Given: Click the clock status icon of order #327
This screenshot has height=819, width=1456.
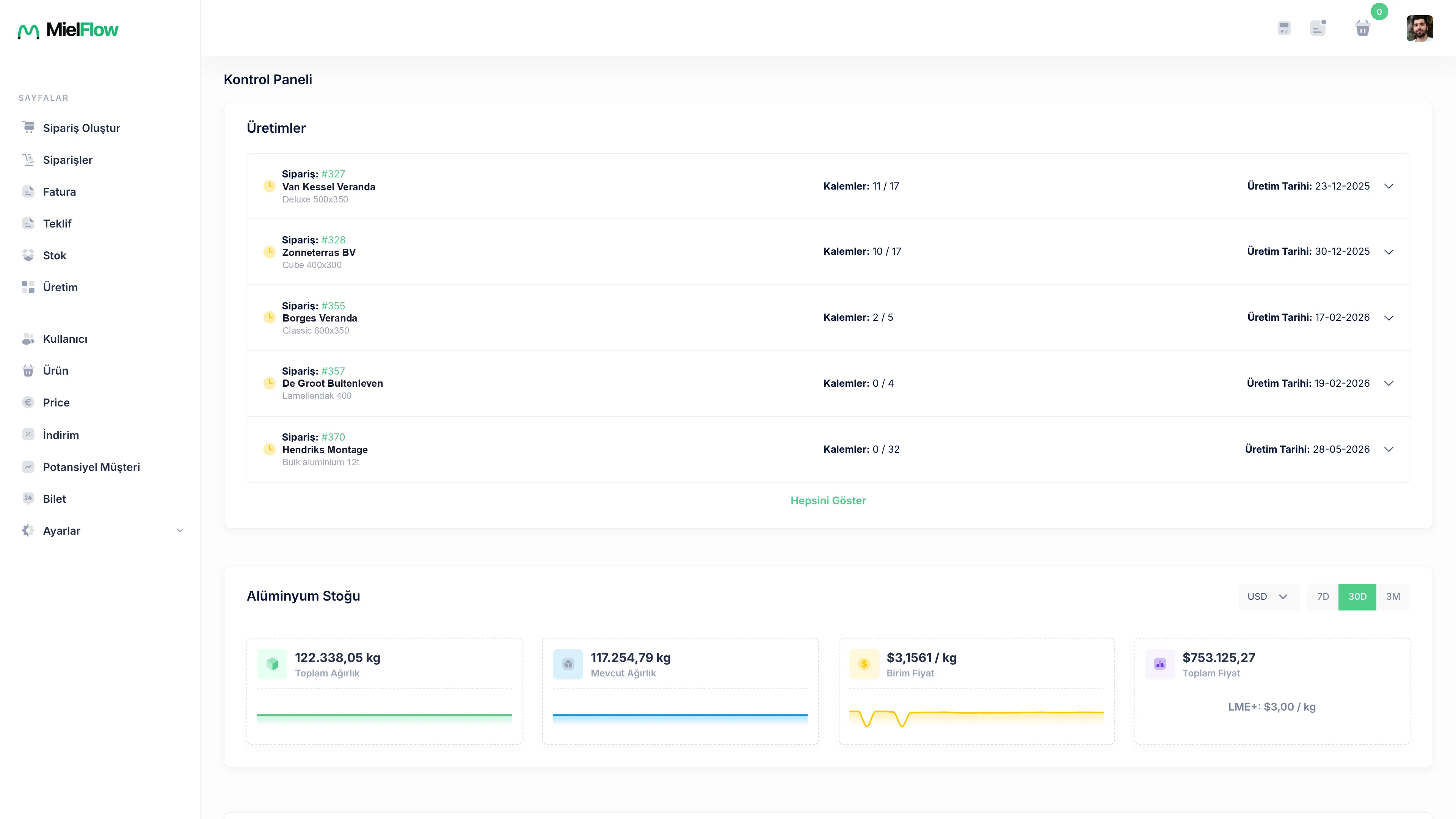Looking at the screenshot, I should [x=270, y=186].
